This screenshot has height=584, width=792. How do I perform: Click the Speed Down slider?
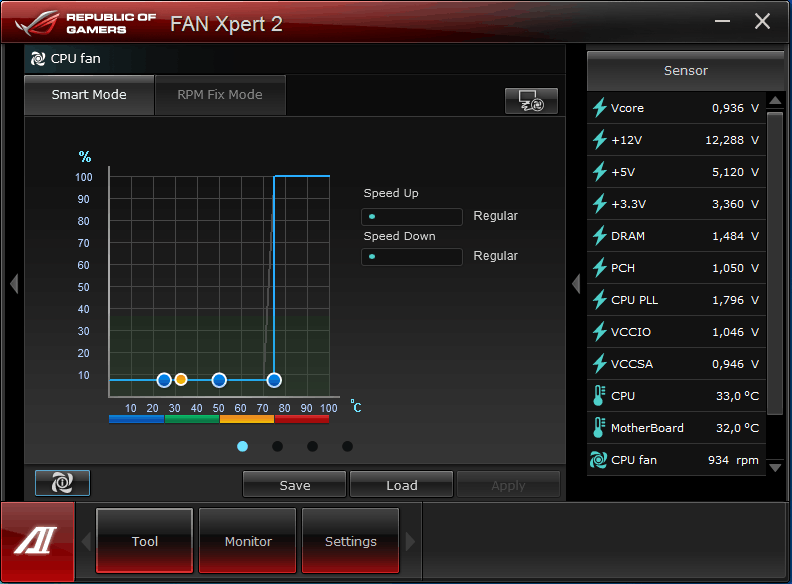click(412, 257)
